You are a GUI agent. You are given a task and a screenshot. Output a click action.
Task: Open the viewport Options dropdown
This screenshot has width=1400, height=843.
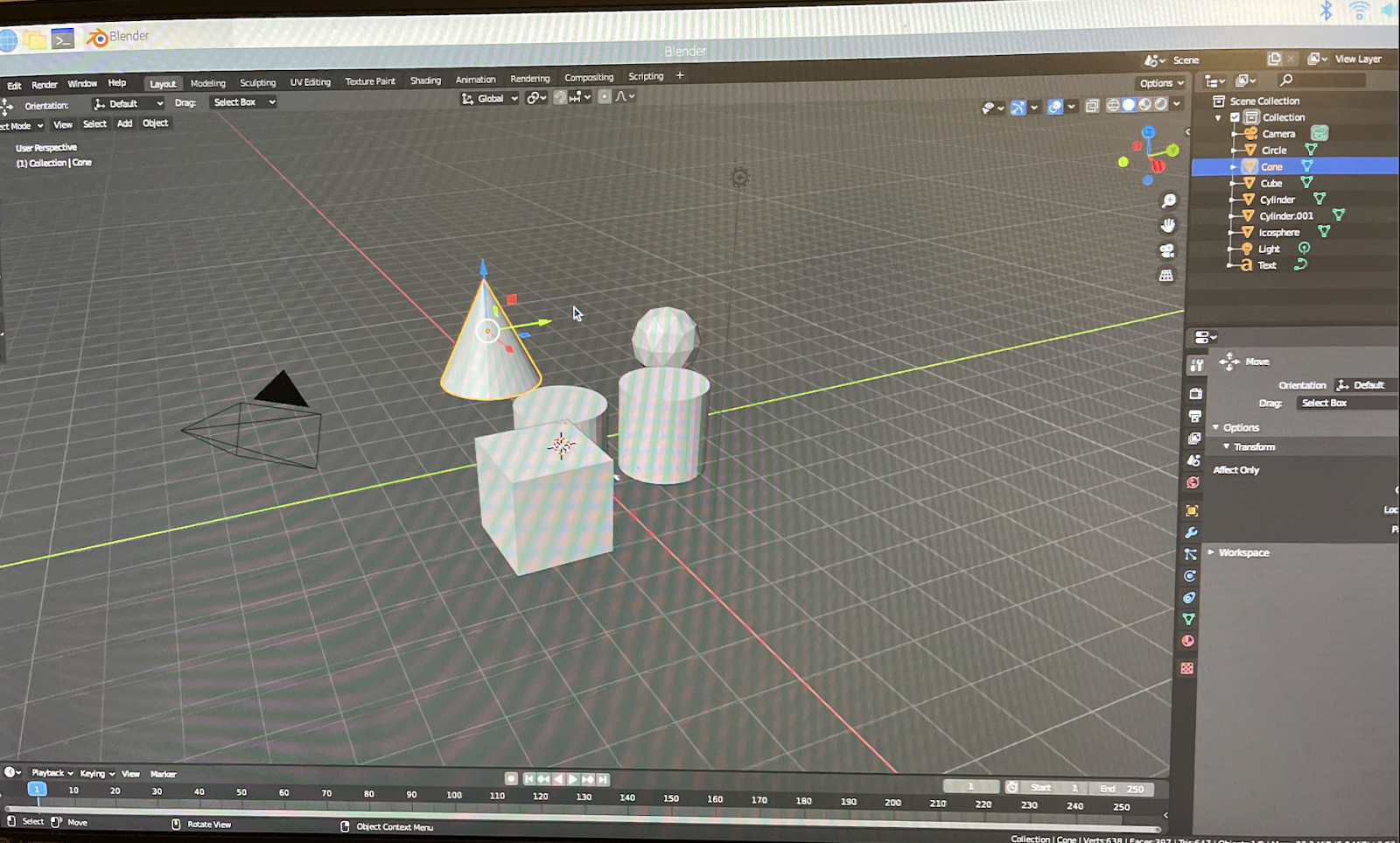pos(1161,83)
